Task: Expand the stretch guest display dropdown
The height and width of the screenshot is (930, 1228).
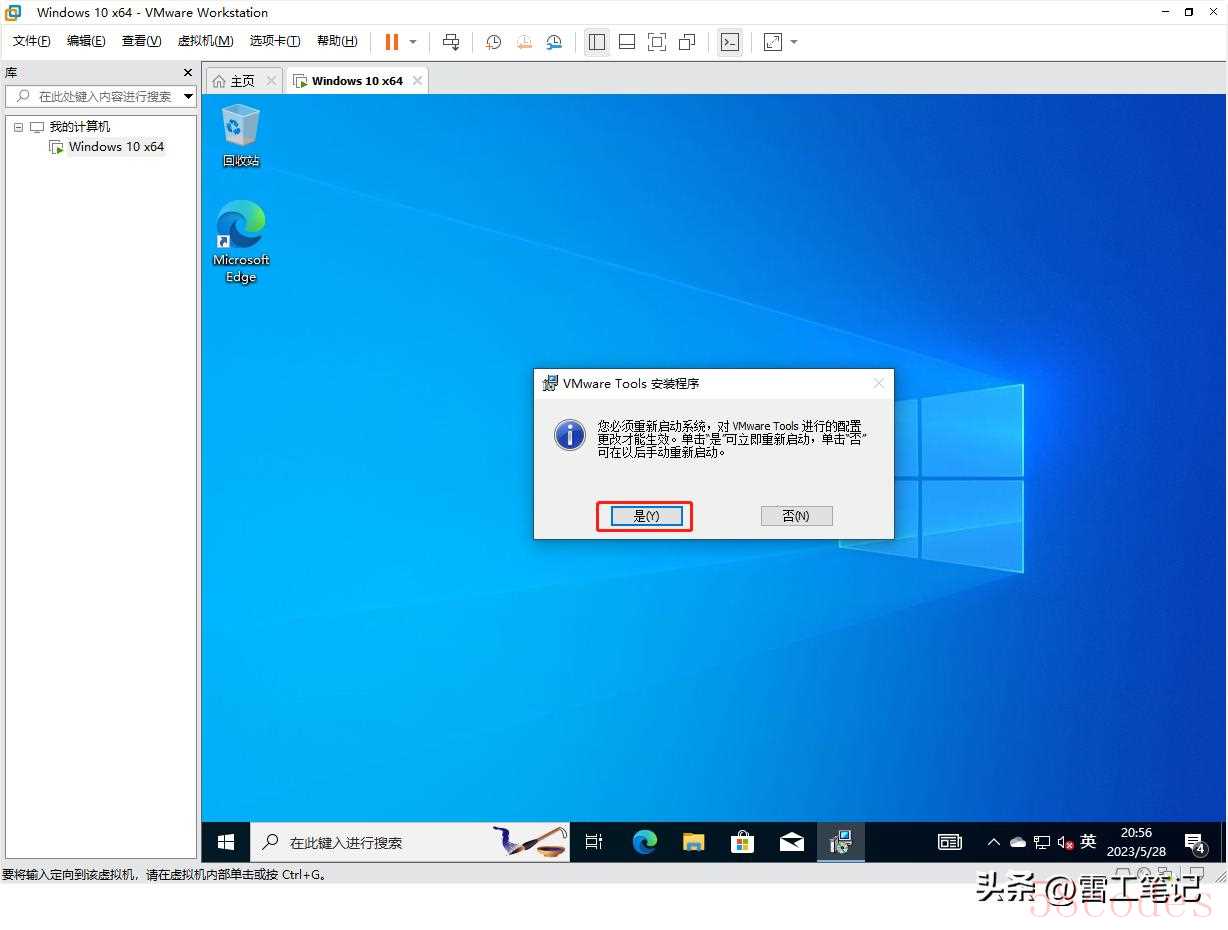Action: pos(794,42)
